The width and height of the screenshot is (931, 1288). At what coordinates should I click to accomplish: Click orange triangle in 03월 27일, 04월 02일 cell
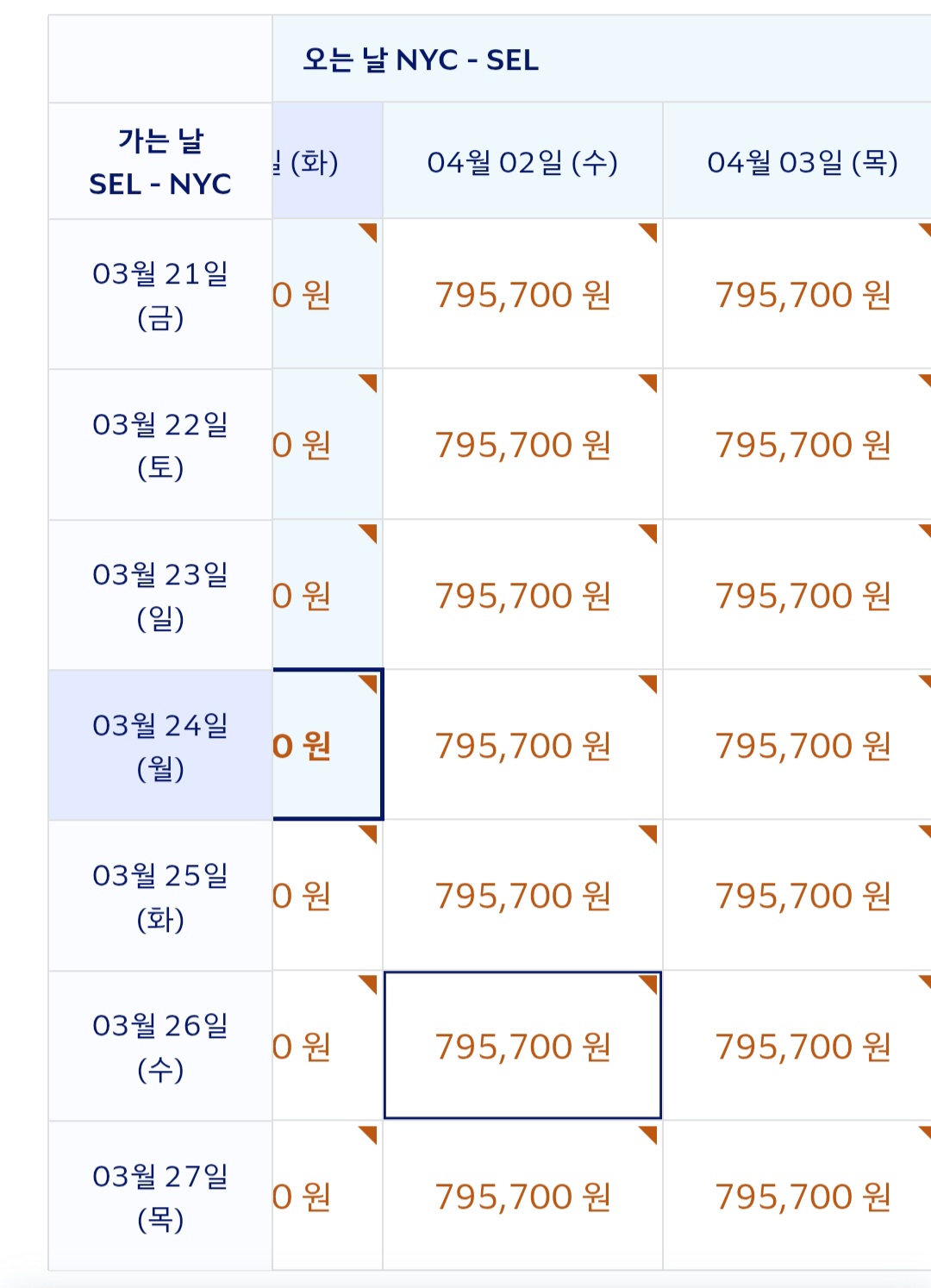[650, 1133]
